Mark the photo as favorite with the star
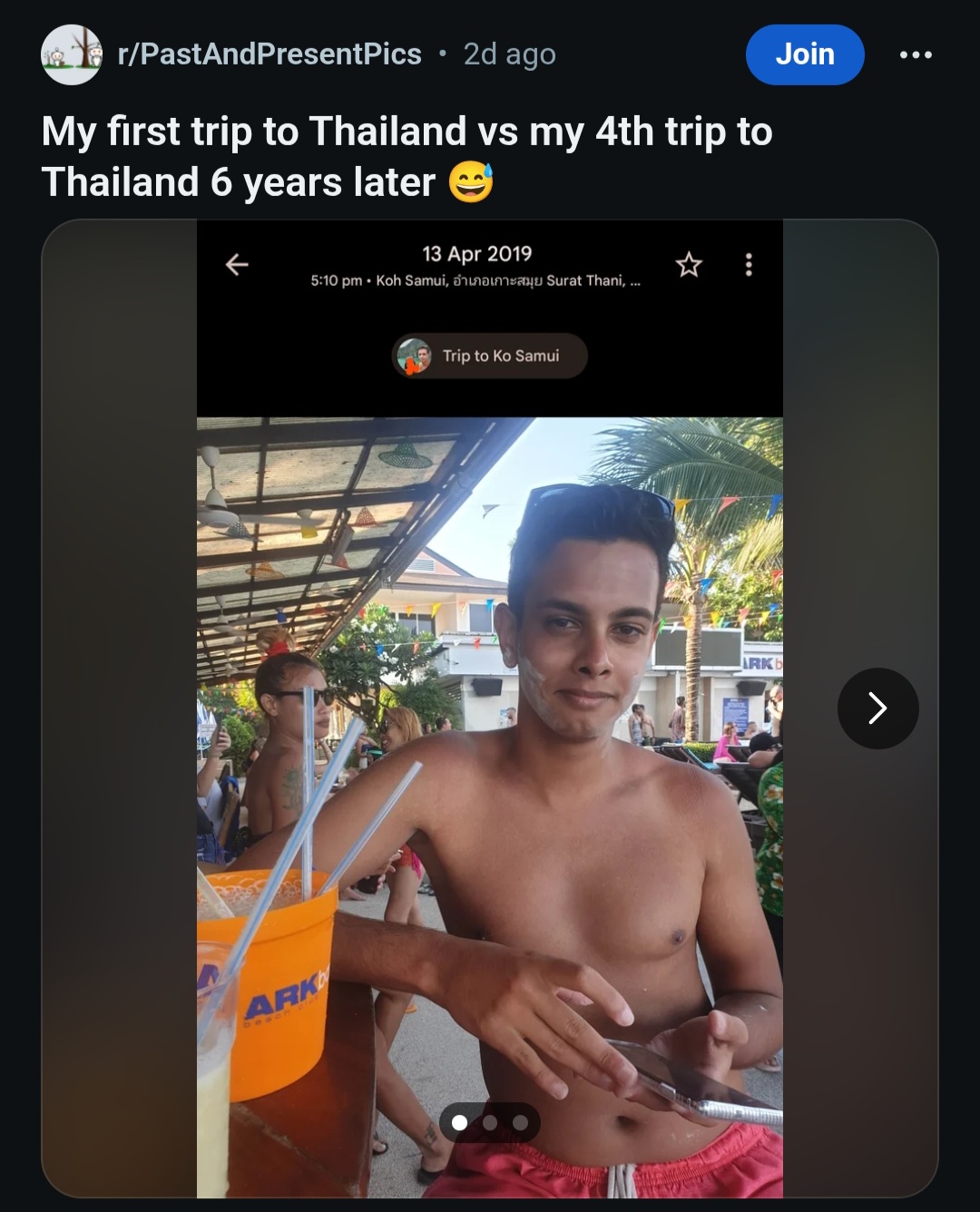Image resolution: width=980 pixels, height=1212 pixels. (689, 265)
